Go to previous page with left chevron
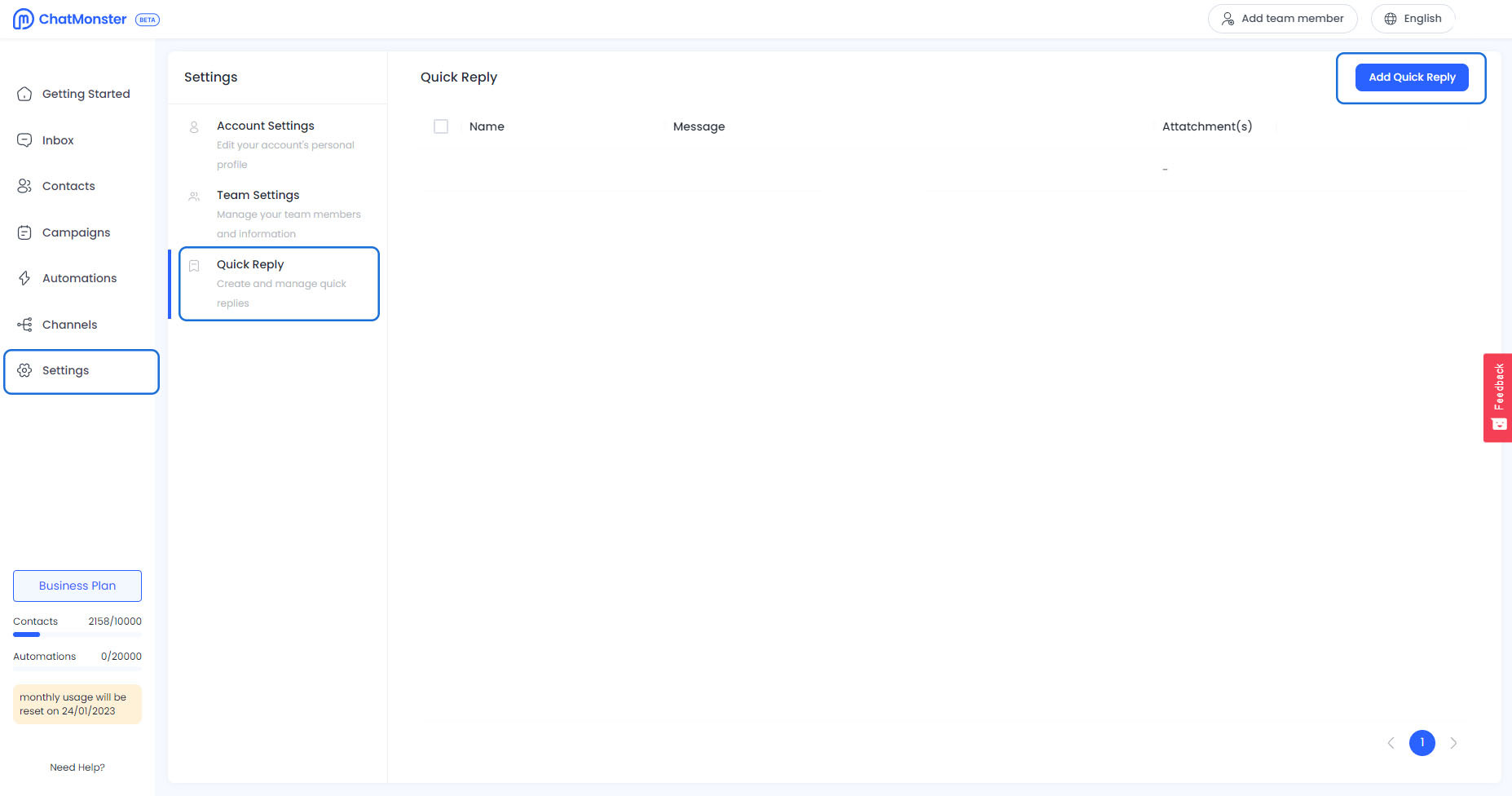Screen dimensions: 1512x796 point(1391,743)
